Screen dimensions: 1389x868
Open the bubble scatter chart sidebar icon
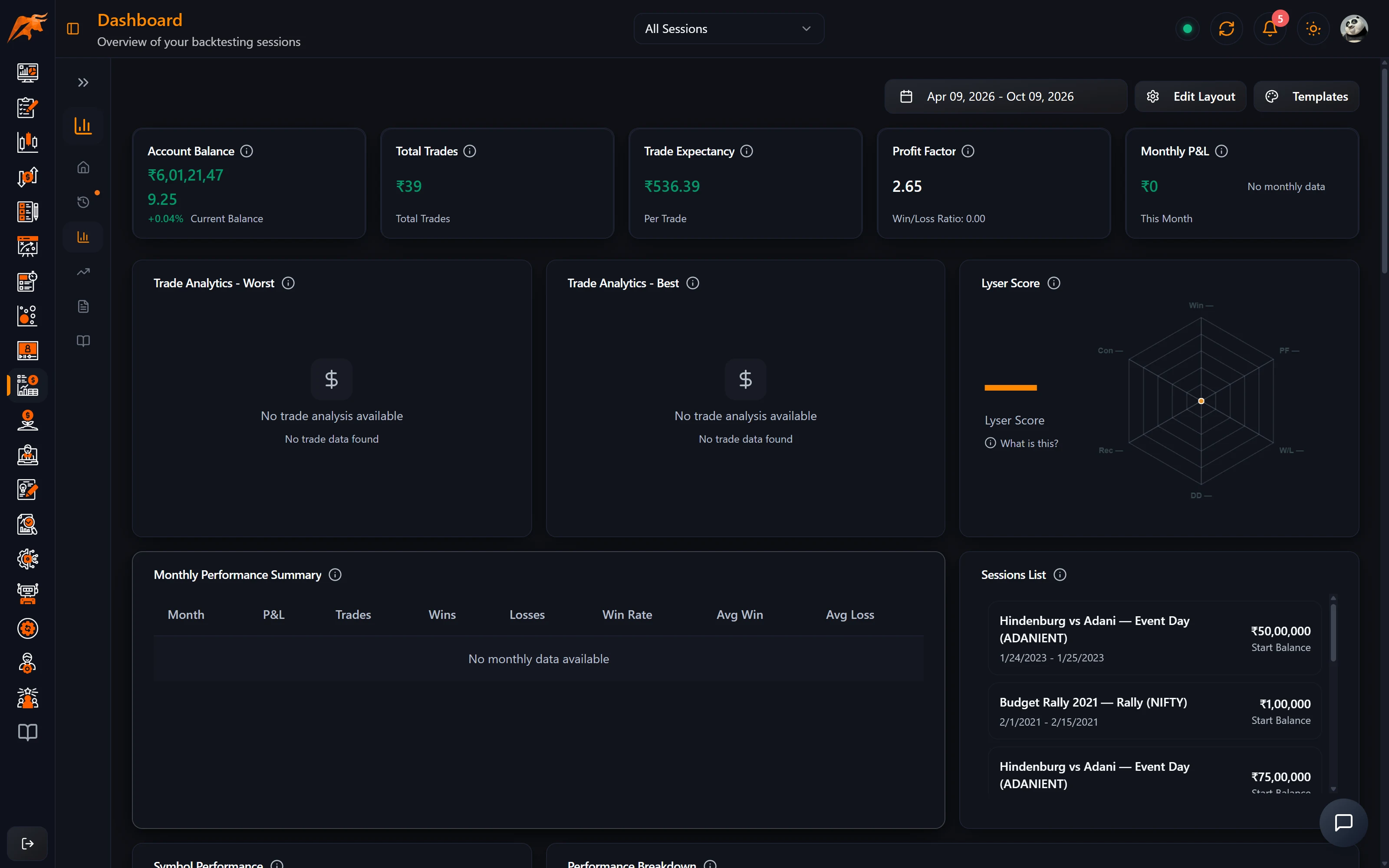(27, 316)
